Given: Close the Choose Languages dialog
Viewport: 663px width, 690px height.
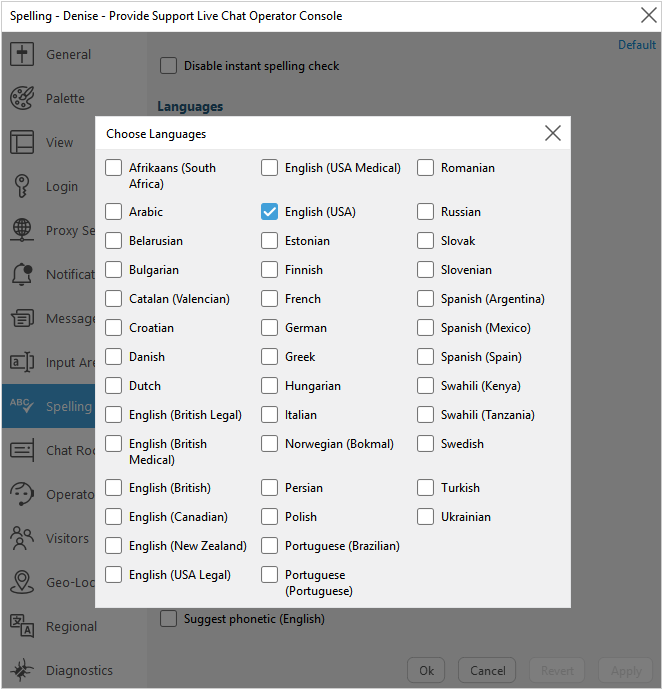Looking at the screenshot, I should pyautogui.click(x=553, y=133).
